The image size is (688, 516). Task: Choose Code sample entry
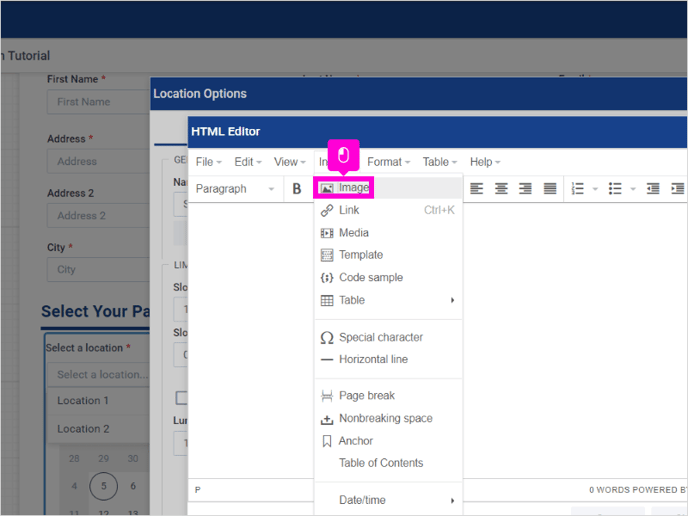click(388, 277)
